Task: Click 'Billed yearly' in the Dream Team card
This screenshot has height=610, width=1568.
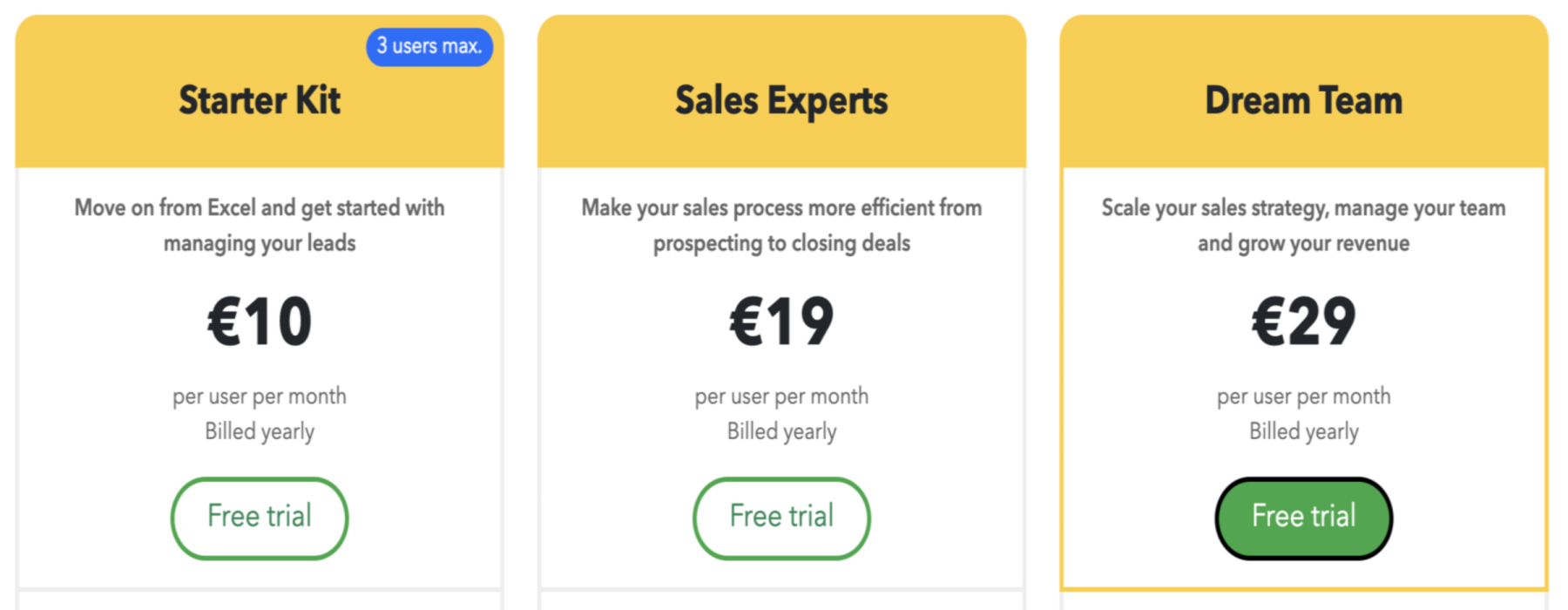Action: point(1304,431)
